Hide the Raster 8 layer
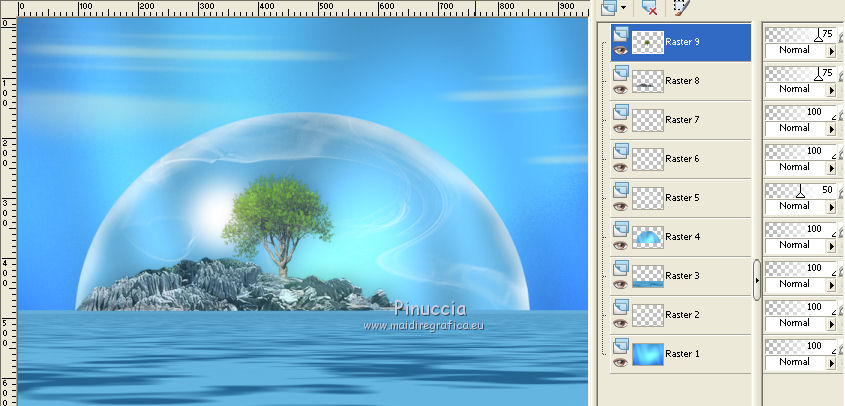This screenshot has height=406, width=845. coord(621,89)
